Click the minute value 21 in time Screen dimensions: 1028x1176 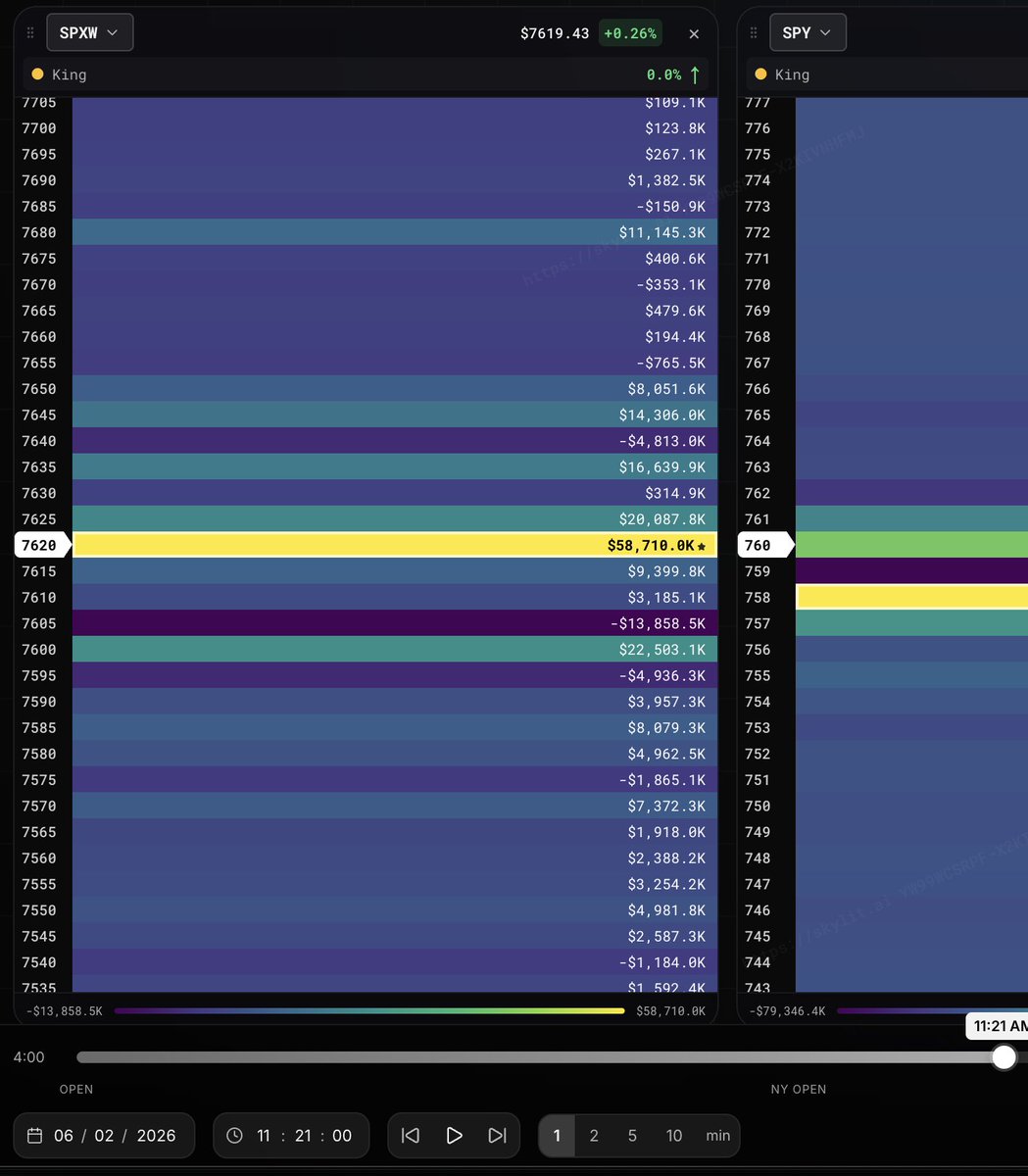(303, 1135)
